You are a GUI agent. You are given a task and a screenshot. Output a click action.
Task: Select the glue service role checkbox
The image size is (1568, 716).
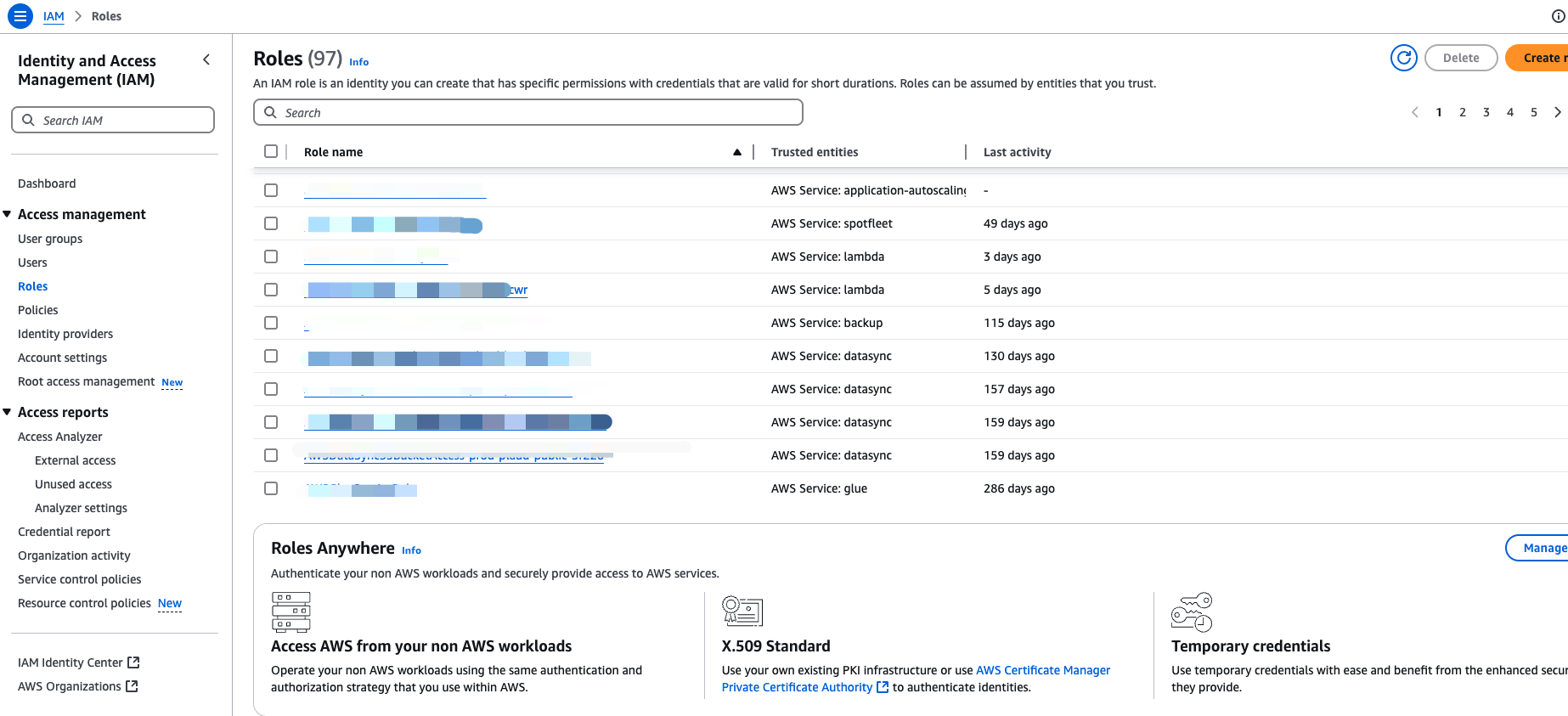[271, 488]
